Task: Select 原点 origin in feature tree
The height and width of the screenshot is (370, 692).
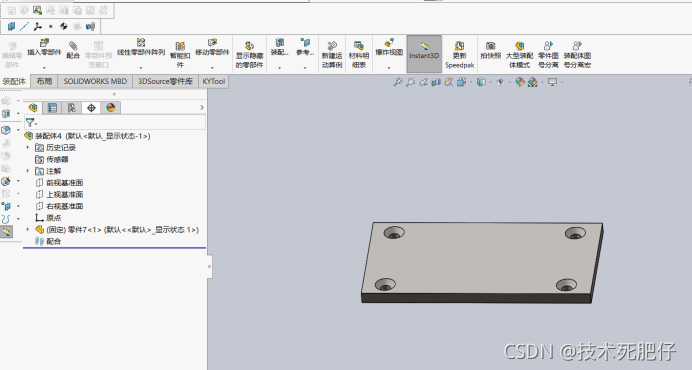Action: click(x=48, y=218)
